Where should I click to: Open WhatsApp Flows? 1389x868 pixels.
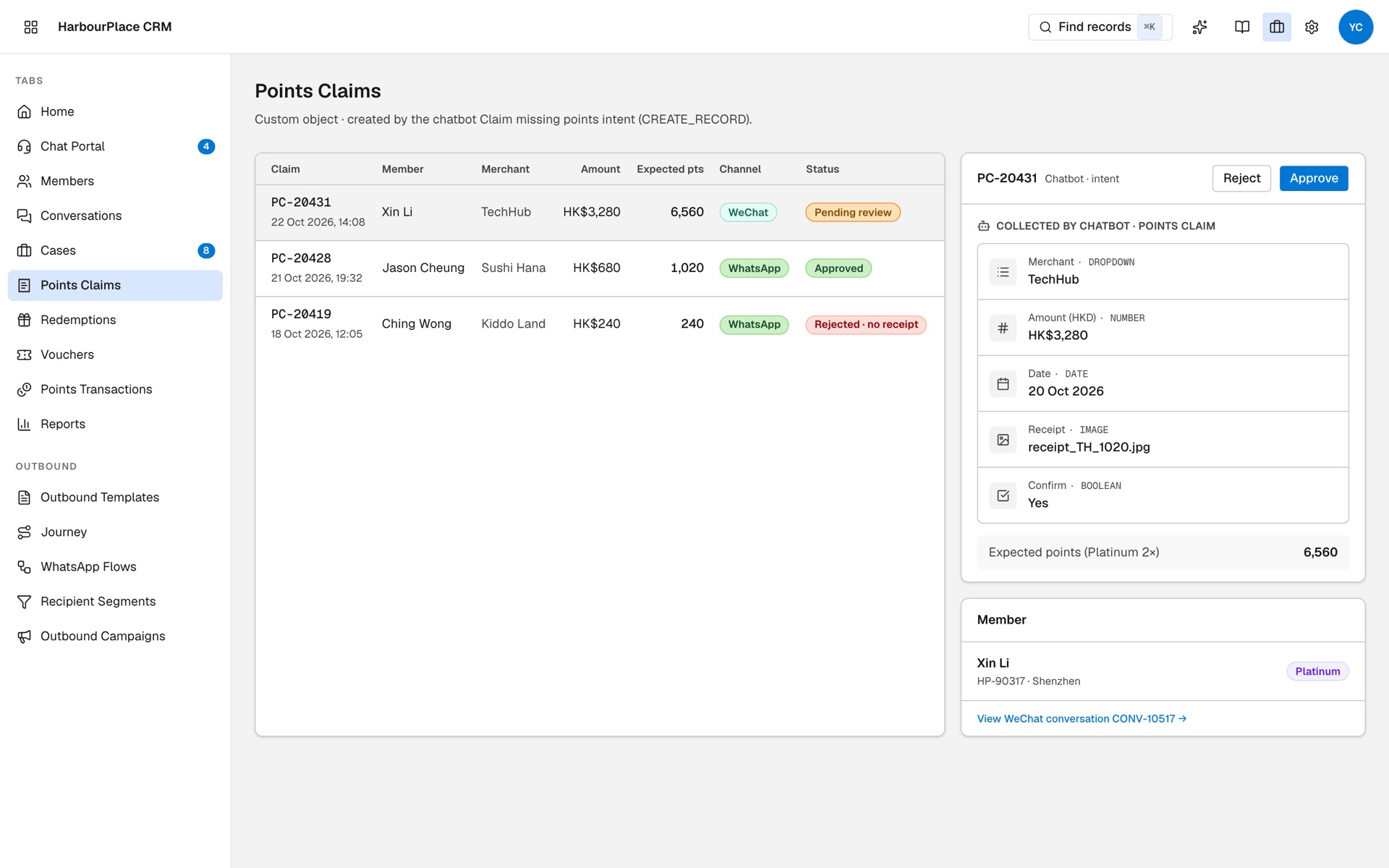115,566
